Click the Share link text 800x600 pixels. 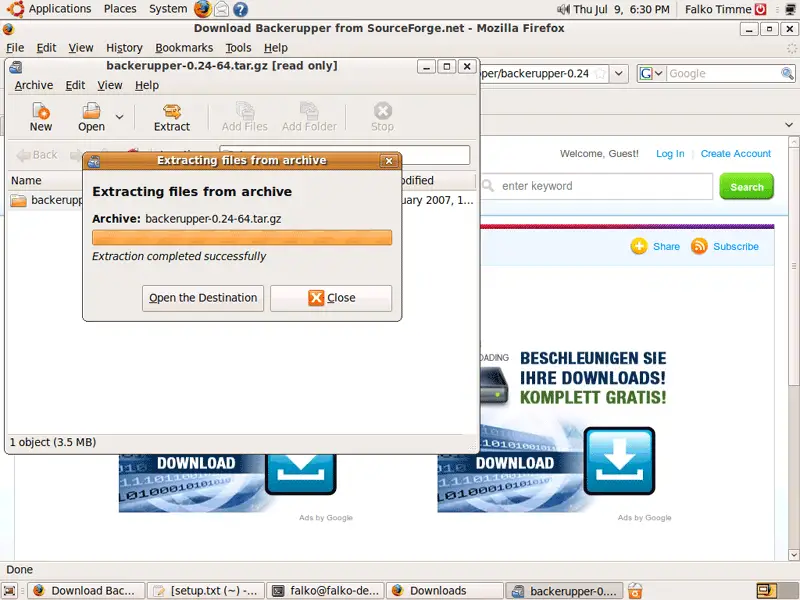(666, 246)
